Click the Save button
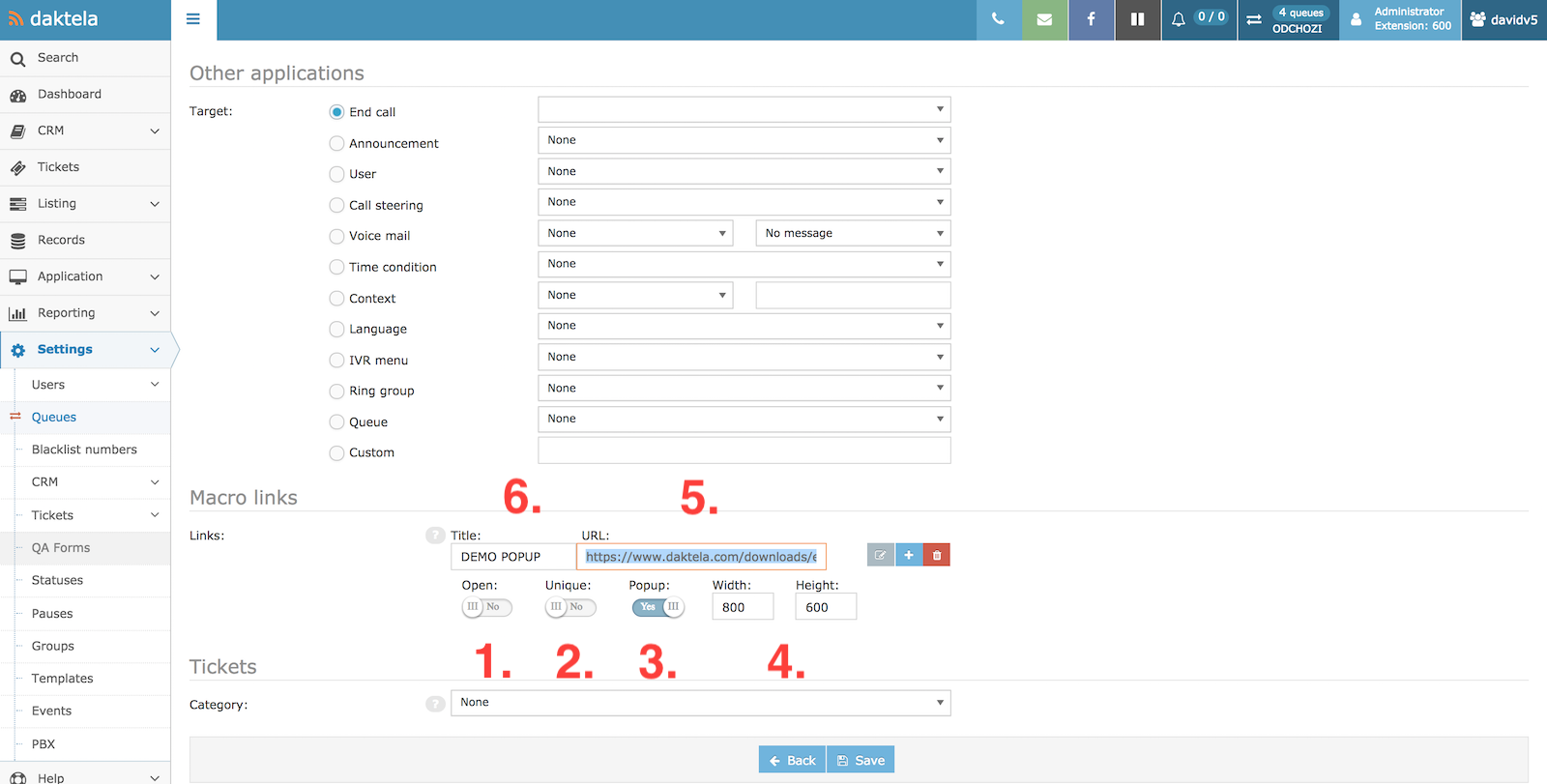 (x=861, y=760)
